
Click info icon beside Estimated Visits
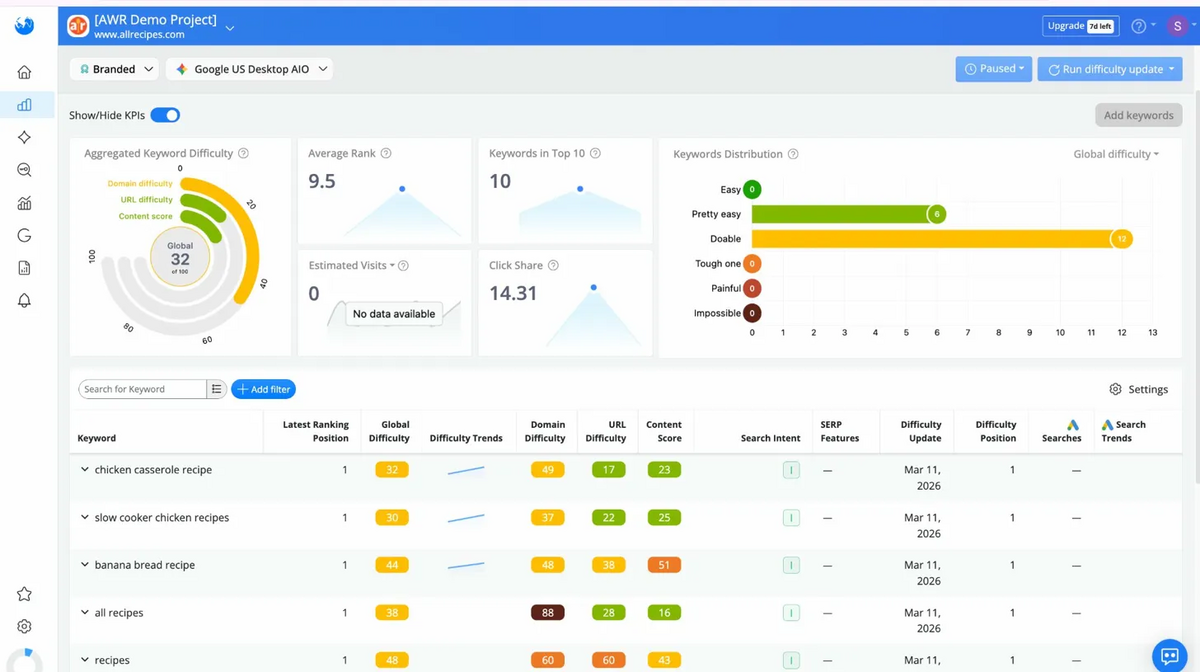click(x=403, y=265)
